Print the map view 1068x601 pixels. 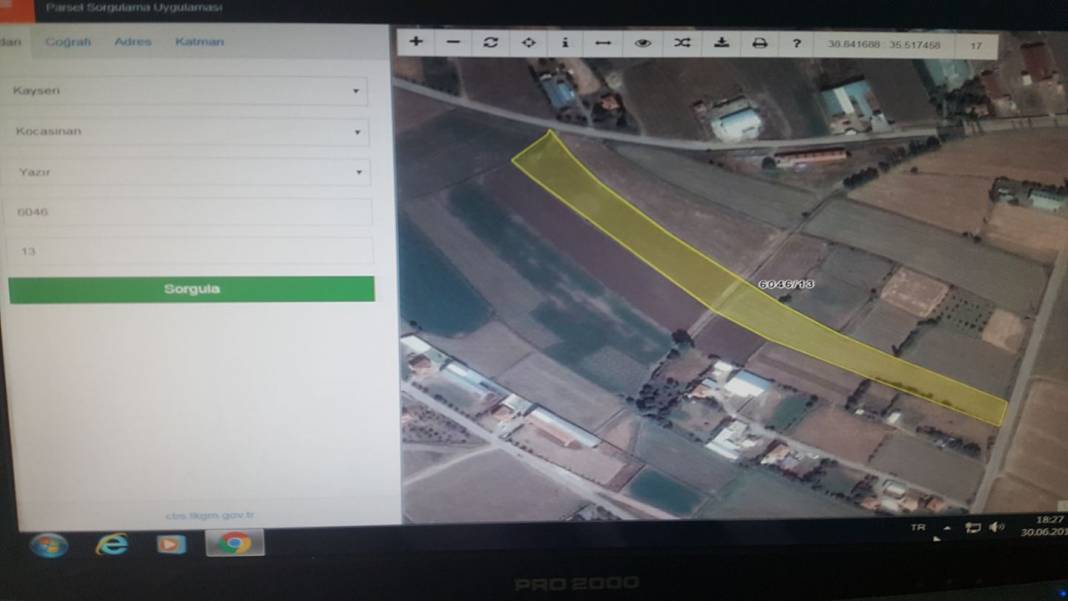759,43
